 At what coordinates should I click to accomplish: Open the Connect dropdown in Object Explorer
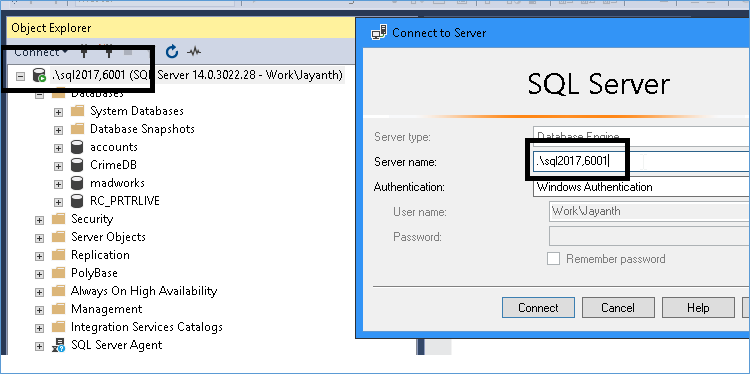[x=41, y=52]
